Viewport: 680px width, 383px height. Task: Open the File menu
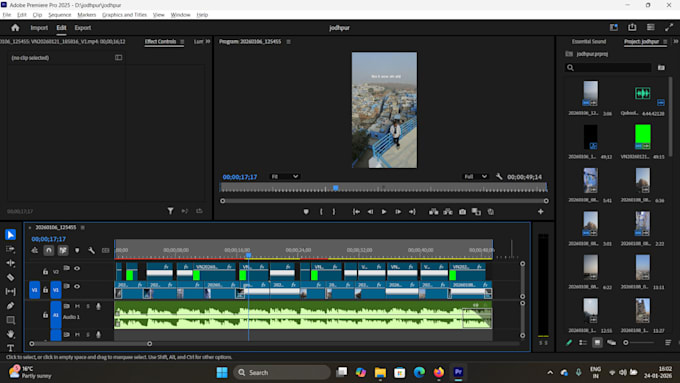pyautogui.click(x=7, y=15)
